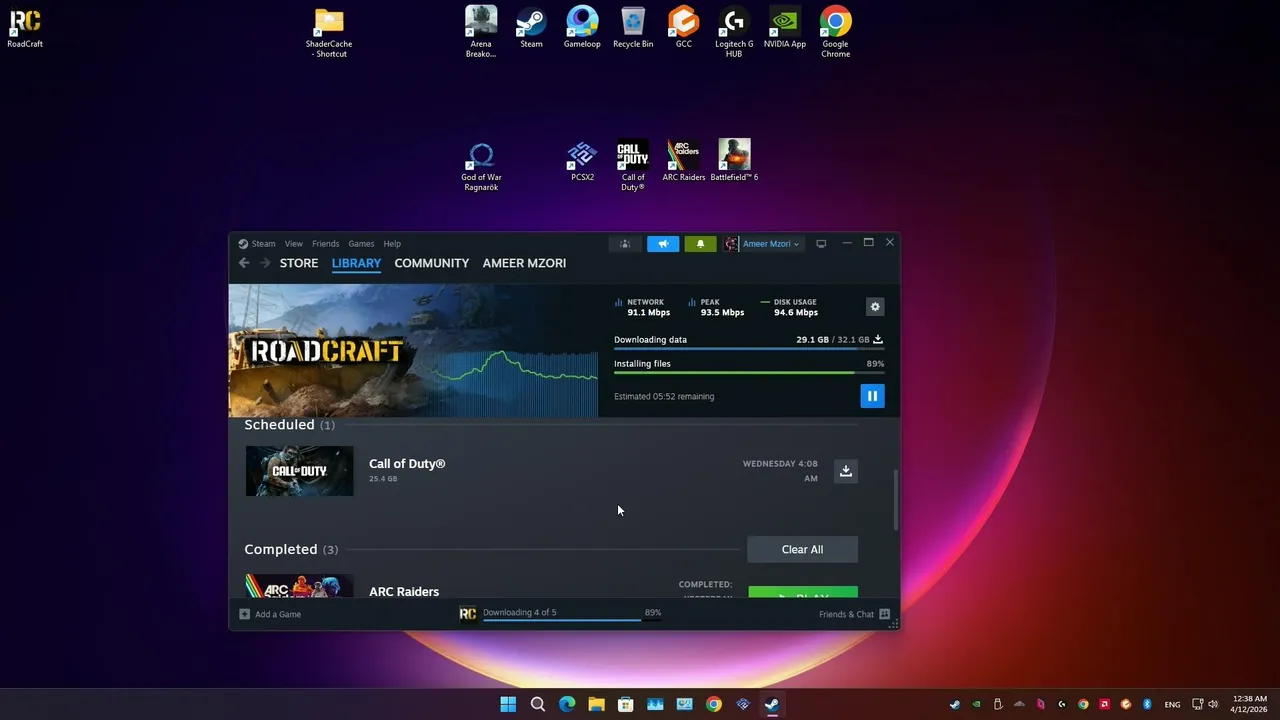Click the Add a Game plus icon
The height and width of the screenshot is (720, 1280).
(x=244, y=614)
